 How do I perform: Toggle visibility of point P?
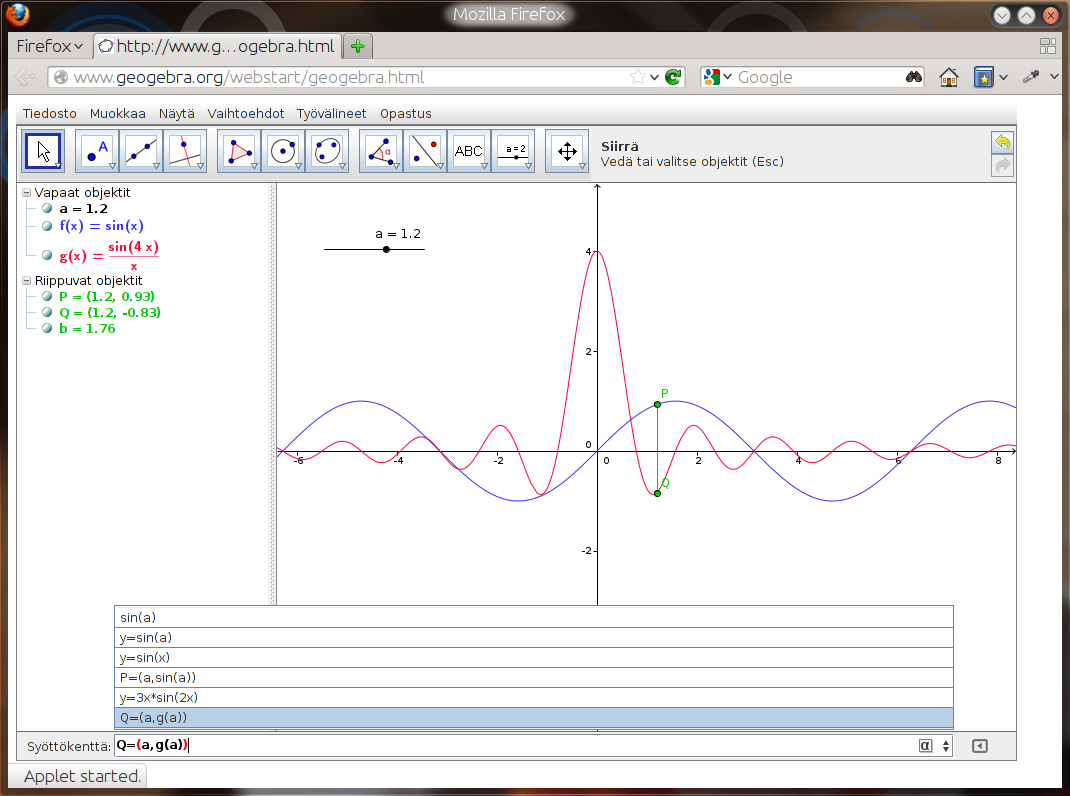pyautogui.click(x=47, y=296)
